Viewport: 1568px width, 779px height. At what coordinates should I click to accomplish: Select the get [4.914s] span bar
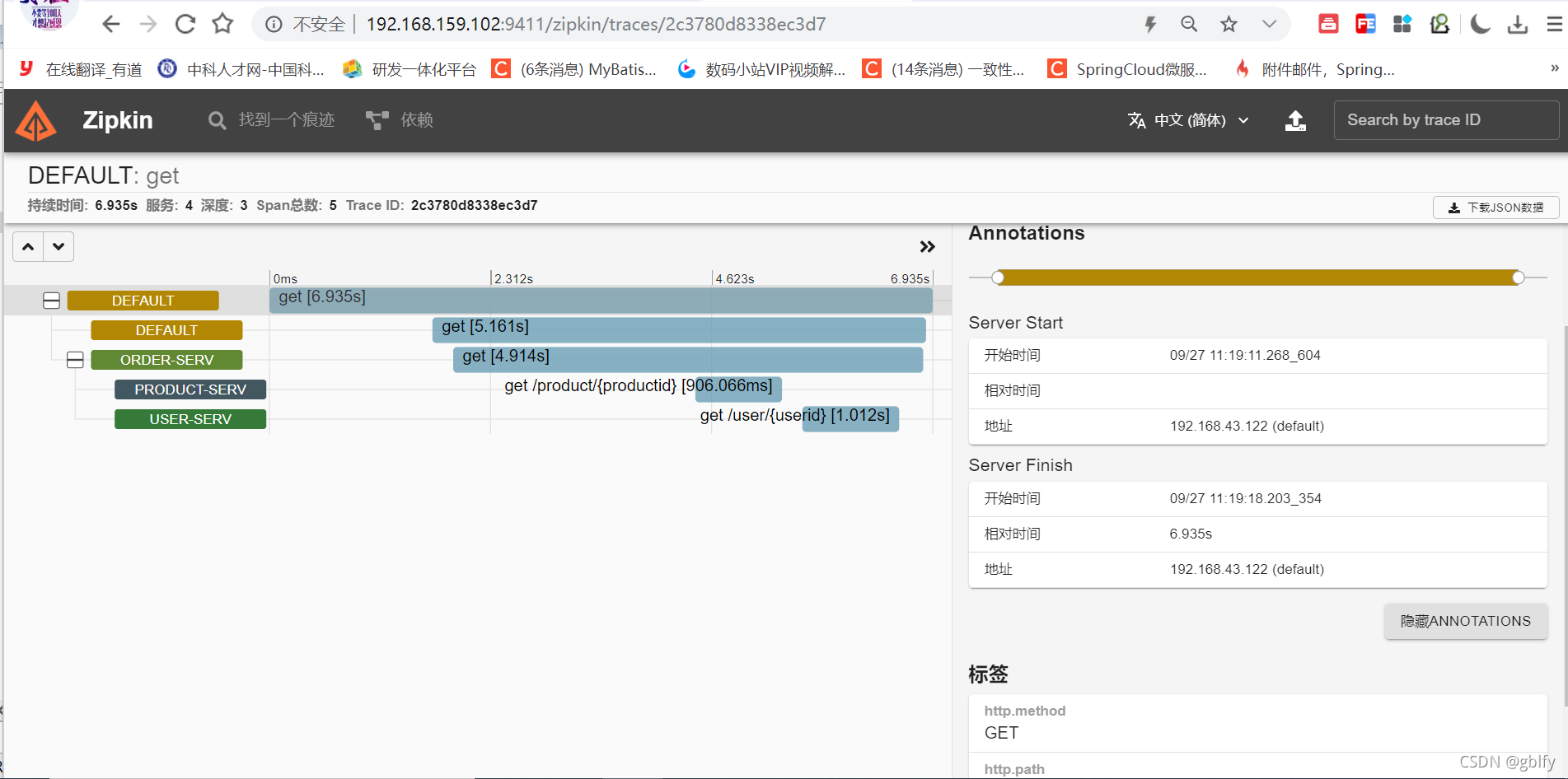coord(688,359)
